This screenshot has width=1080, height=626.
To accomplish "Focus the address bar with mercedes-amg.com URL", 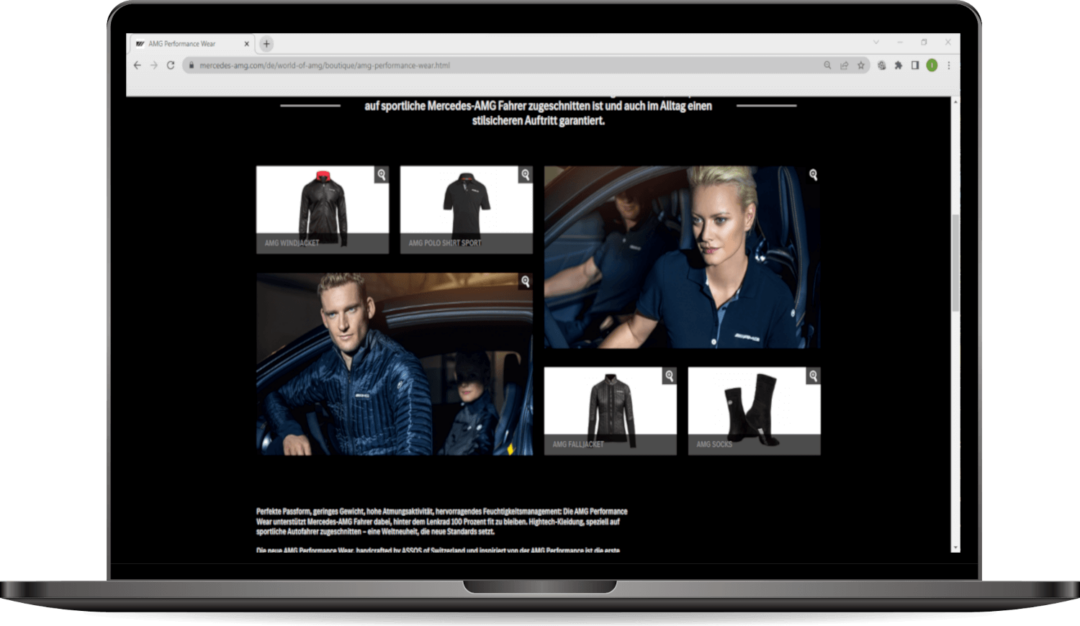I will point(506,65).
